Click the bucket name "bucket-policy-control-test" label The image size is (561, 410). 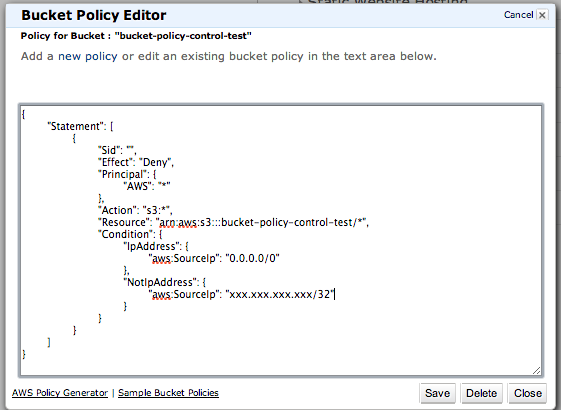183,36
